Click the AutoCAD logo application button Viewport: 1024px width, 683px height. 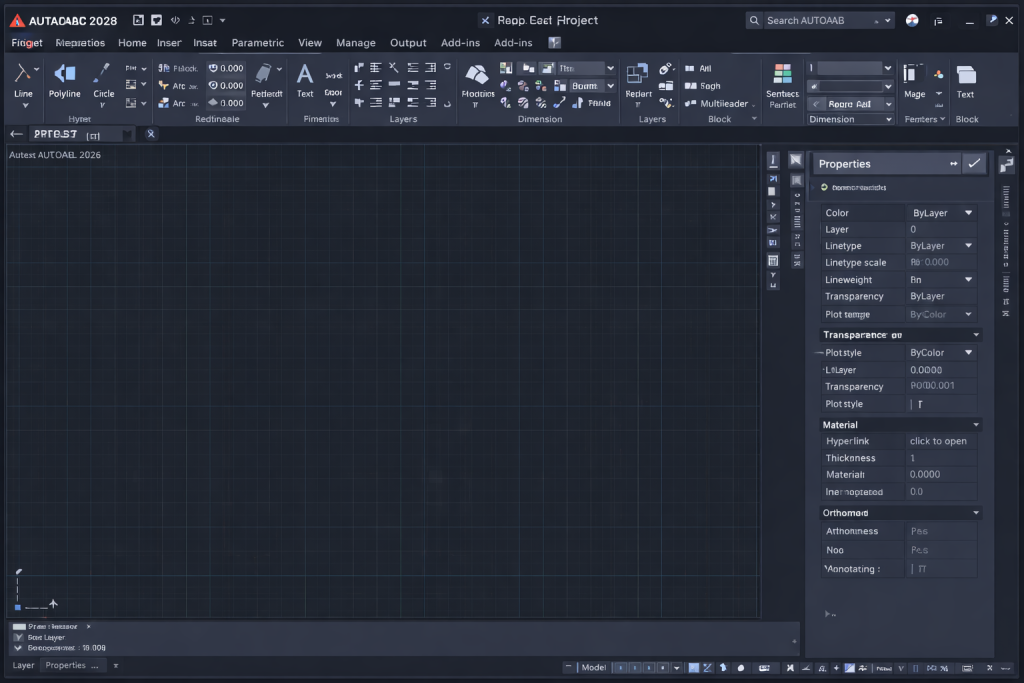tap(17, 20)
